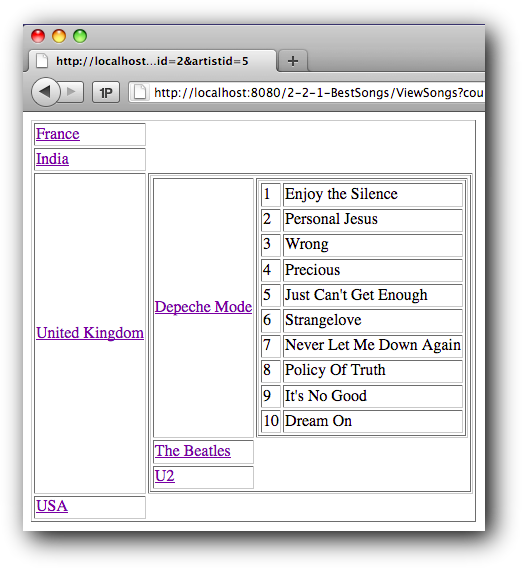Click the yellow minimize window button

point(59,36)
